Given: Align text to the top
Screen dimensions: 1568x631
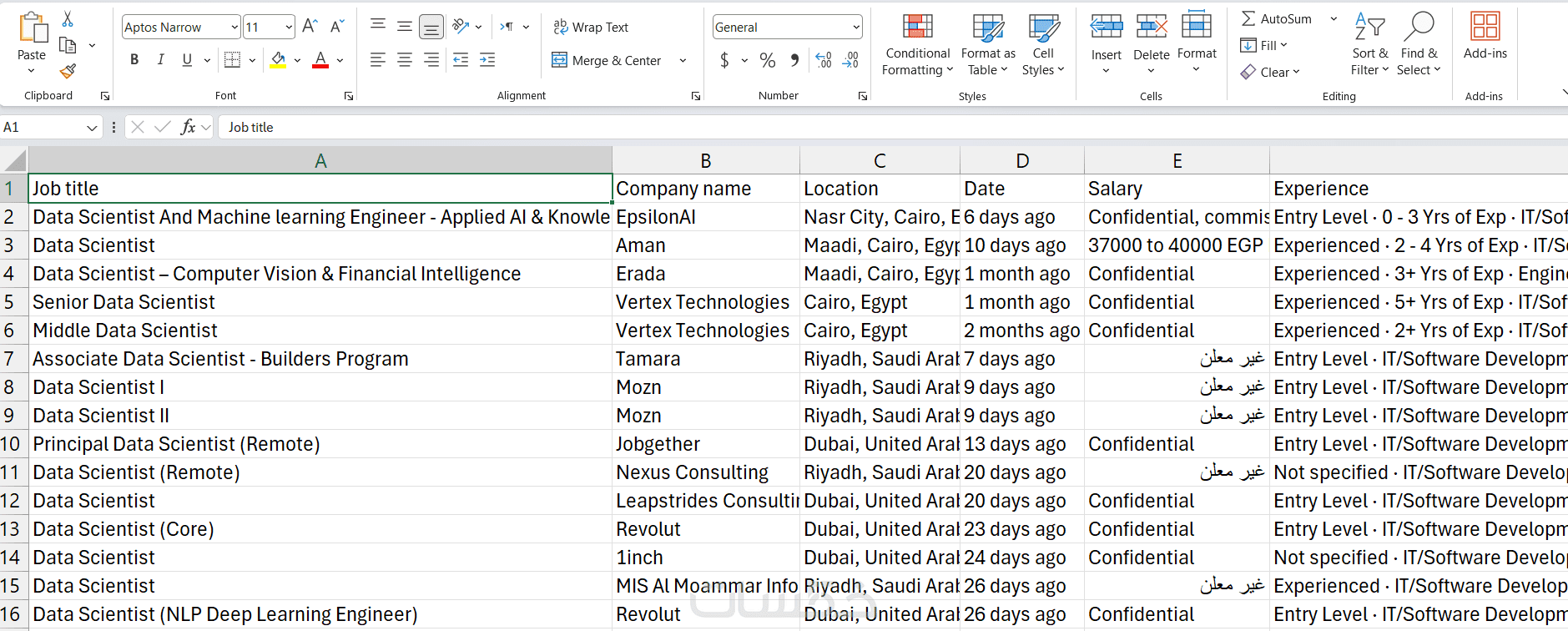Looking at the screenshot, I should (378, 27).
